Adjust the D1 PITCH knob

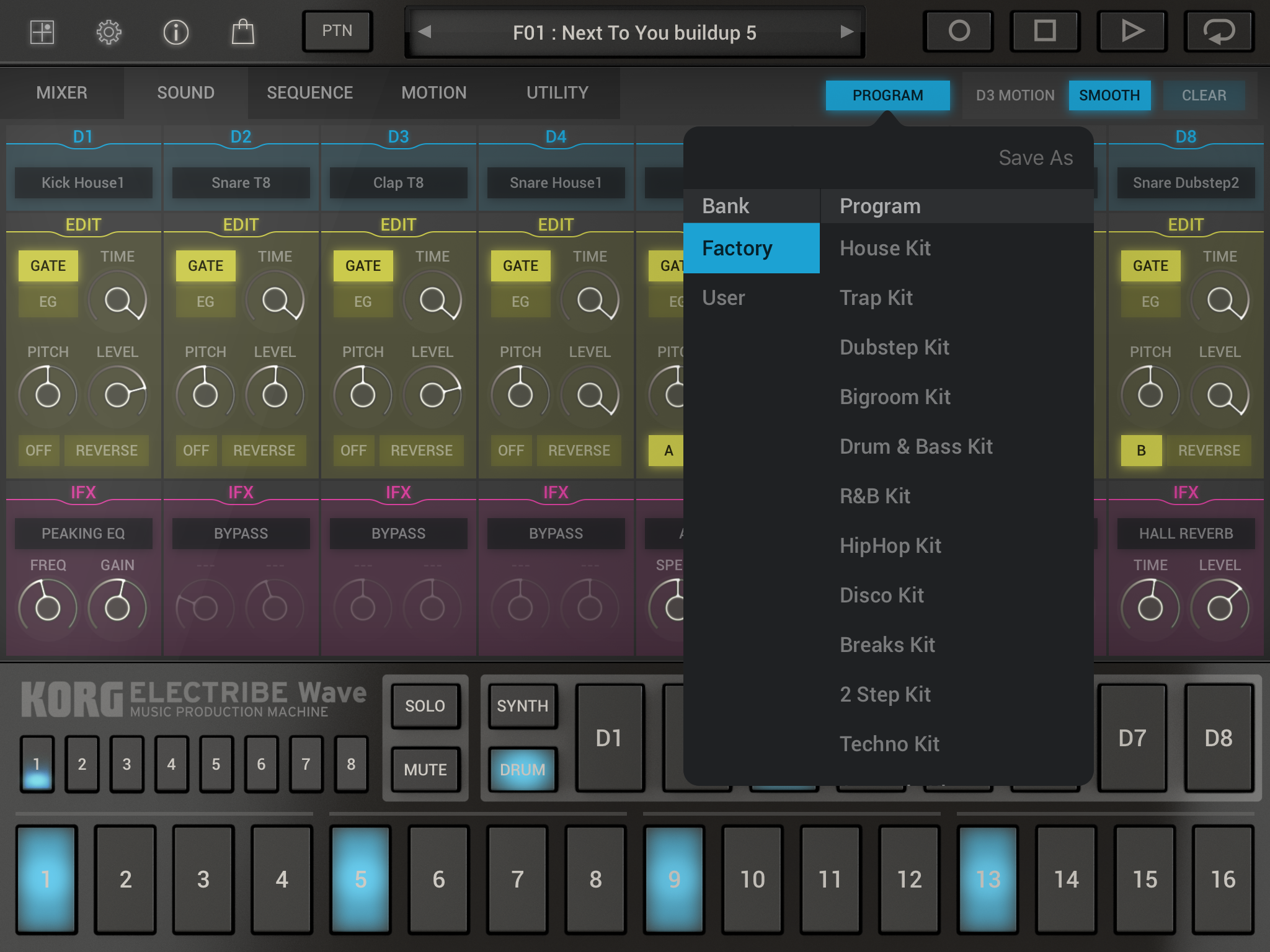[48, 394]
